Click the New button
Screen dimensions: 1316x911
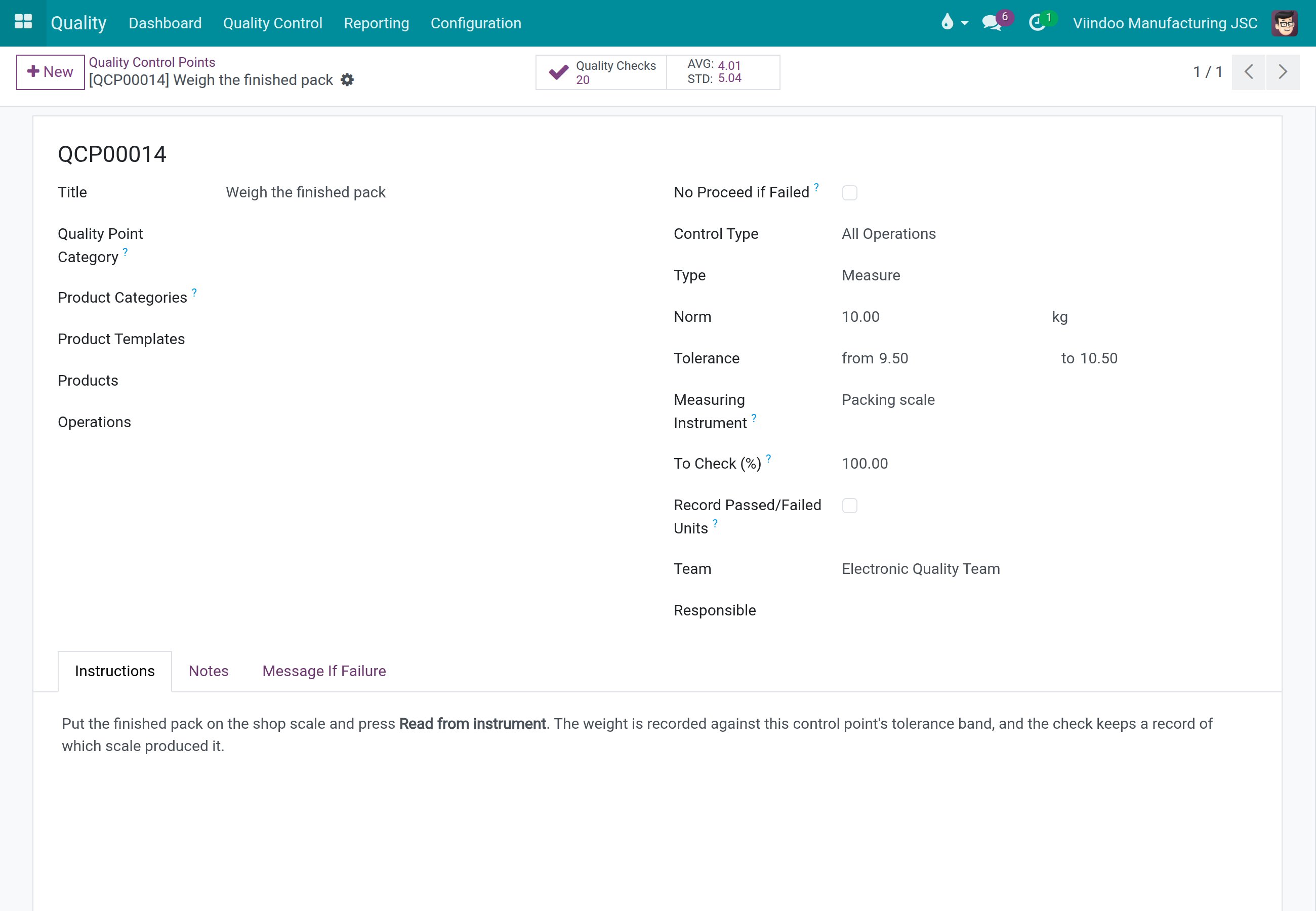(x=50, y=72)
